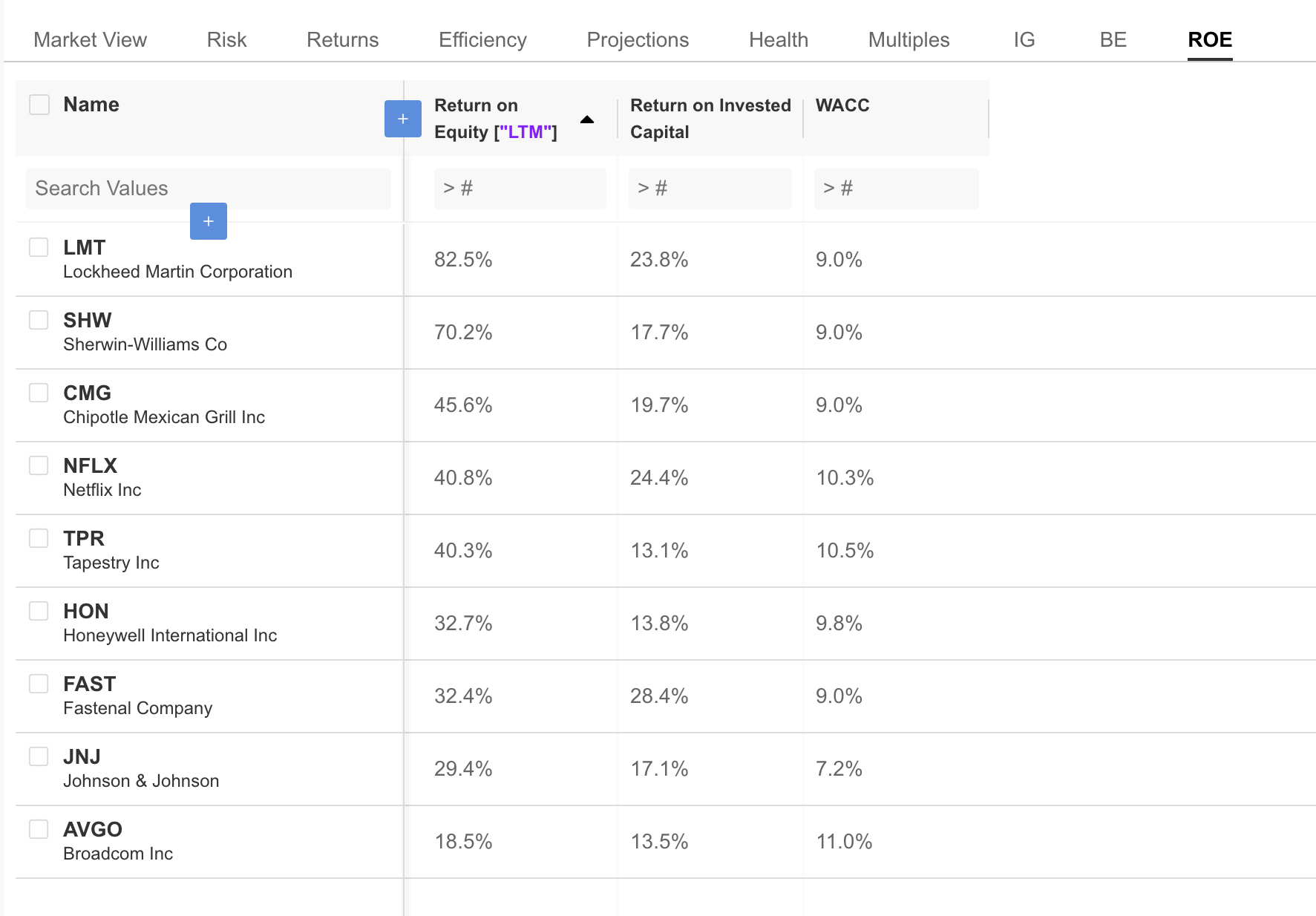Image resolution: width=1316 pixels, height=916 pixels.
Task: Check the JNJ row checkbox
Action: [39, 756]
